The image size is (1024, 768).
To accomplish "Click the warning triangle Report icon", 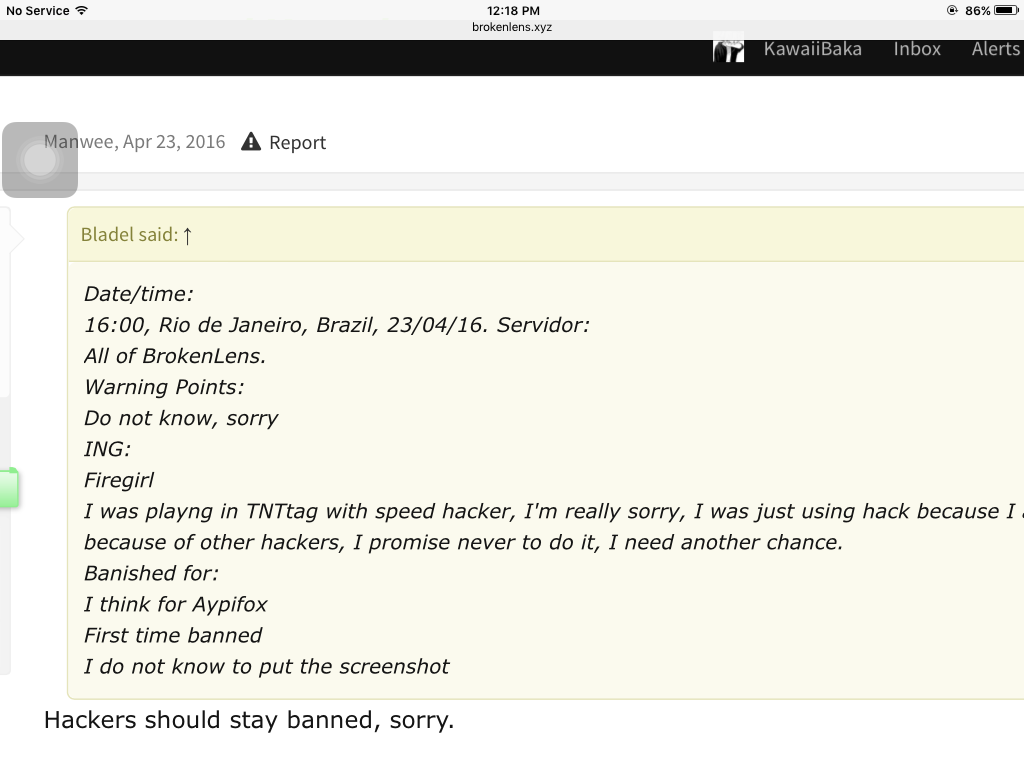I will point(251,142).
